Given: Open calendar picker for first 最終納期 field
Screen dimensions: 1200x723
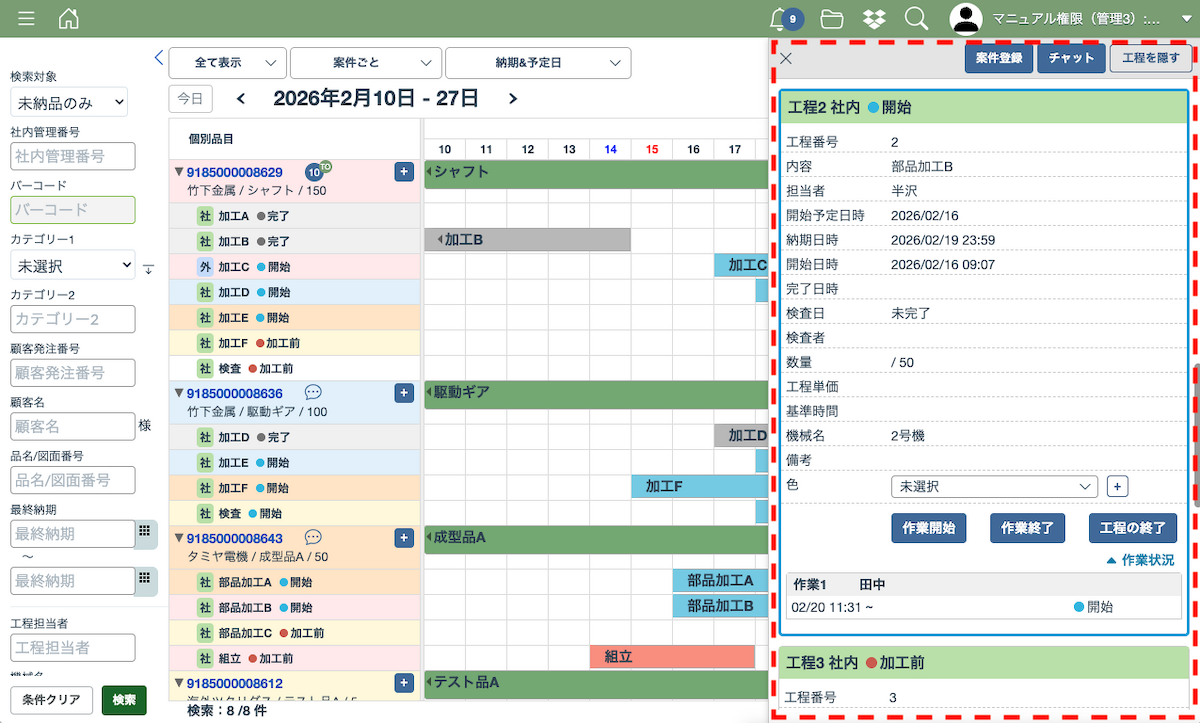Looking at the screenshot, I should click(145, 533).
